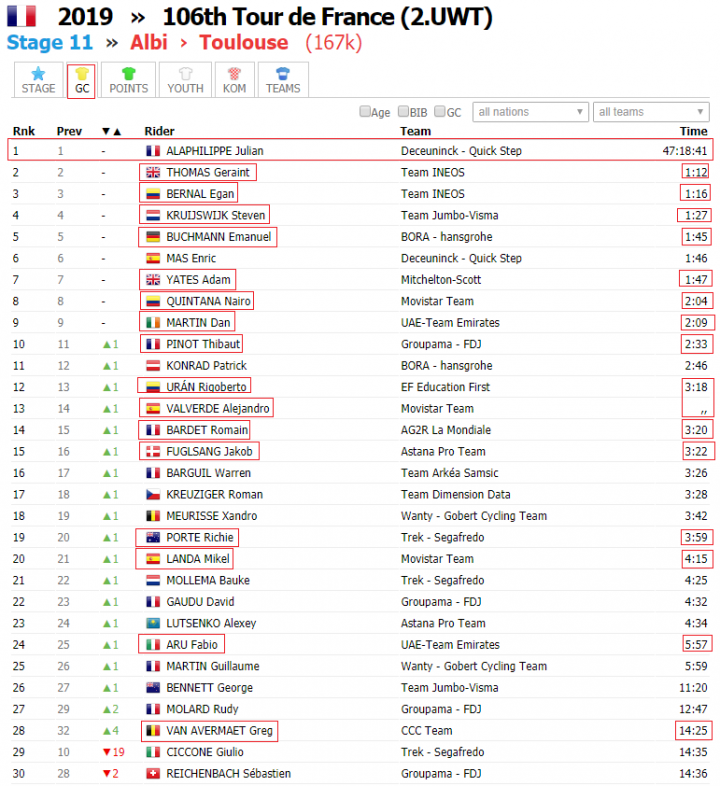Viewport: 720px width, 786px height.
Task: Open rider ALAPHILIPPE Julian's profile
Action: [x=215, y=151]
